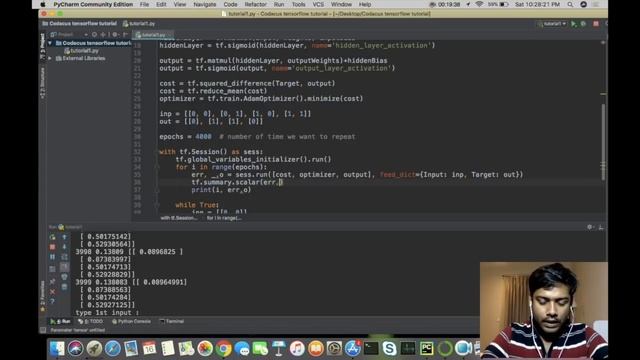Image resolution: width=640 pixels, height=360 pixels.
Task: Collapse all in Project panel toolbar
Action: [103, 35]
